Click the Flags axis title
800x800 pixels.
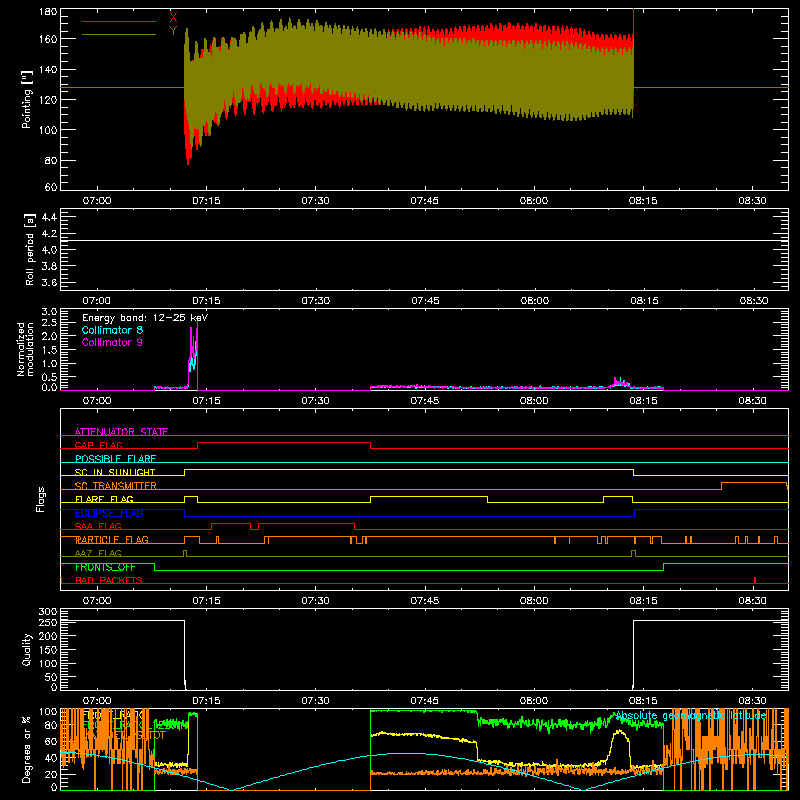pos(41,499)
